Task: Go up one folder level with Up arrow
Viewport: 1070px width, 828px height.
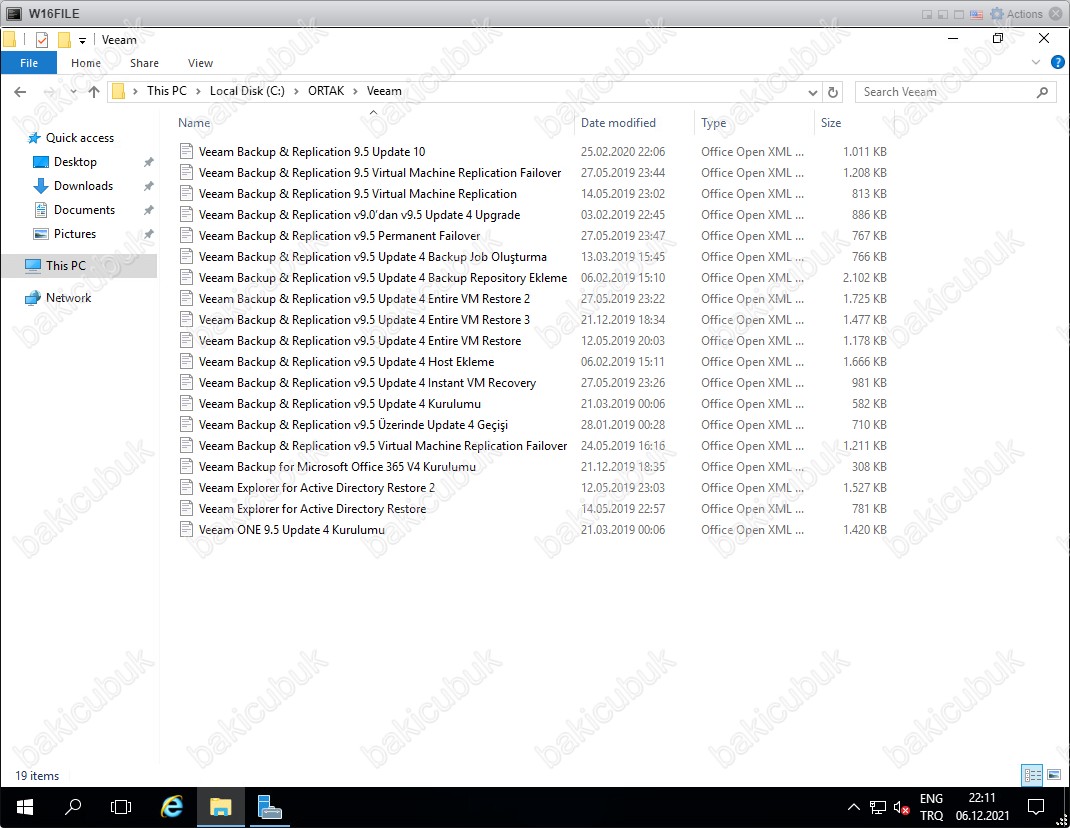Action: (x=94, y=91)
